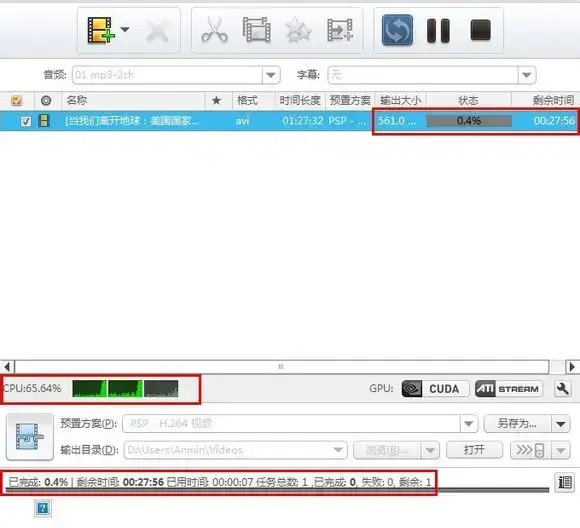This screenshot has height=528, width=580.
Task: Expand the 字幕 subtitle dropdown
Action: click(x=527, y=75)
